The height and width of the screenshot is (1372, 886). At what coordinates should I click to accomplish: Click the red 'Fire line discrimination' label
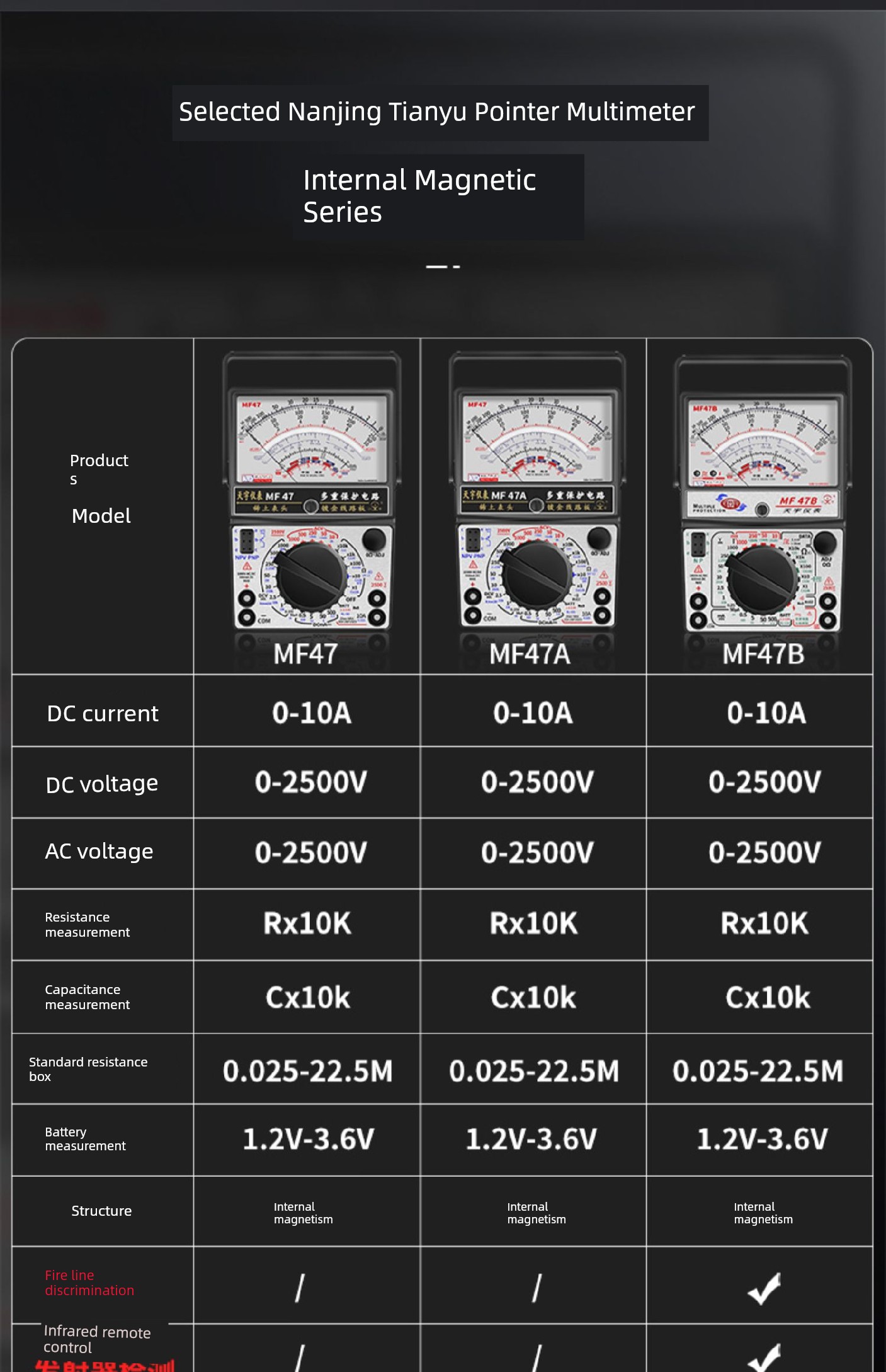pyautogui.click(x=89, y=1283)
